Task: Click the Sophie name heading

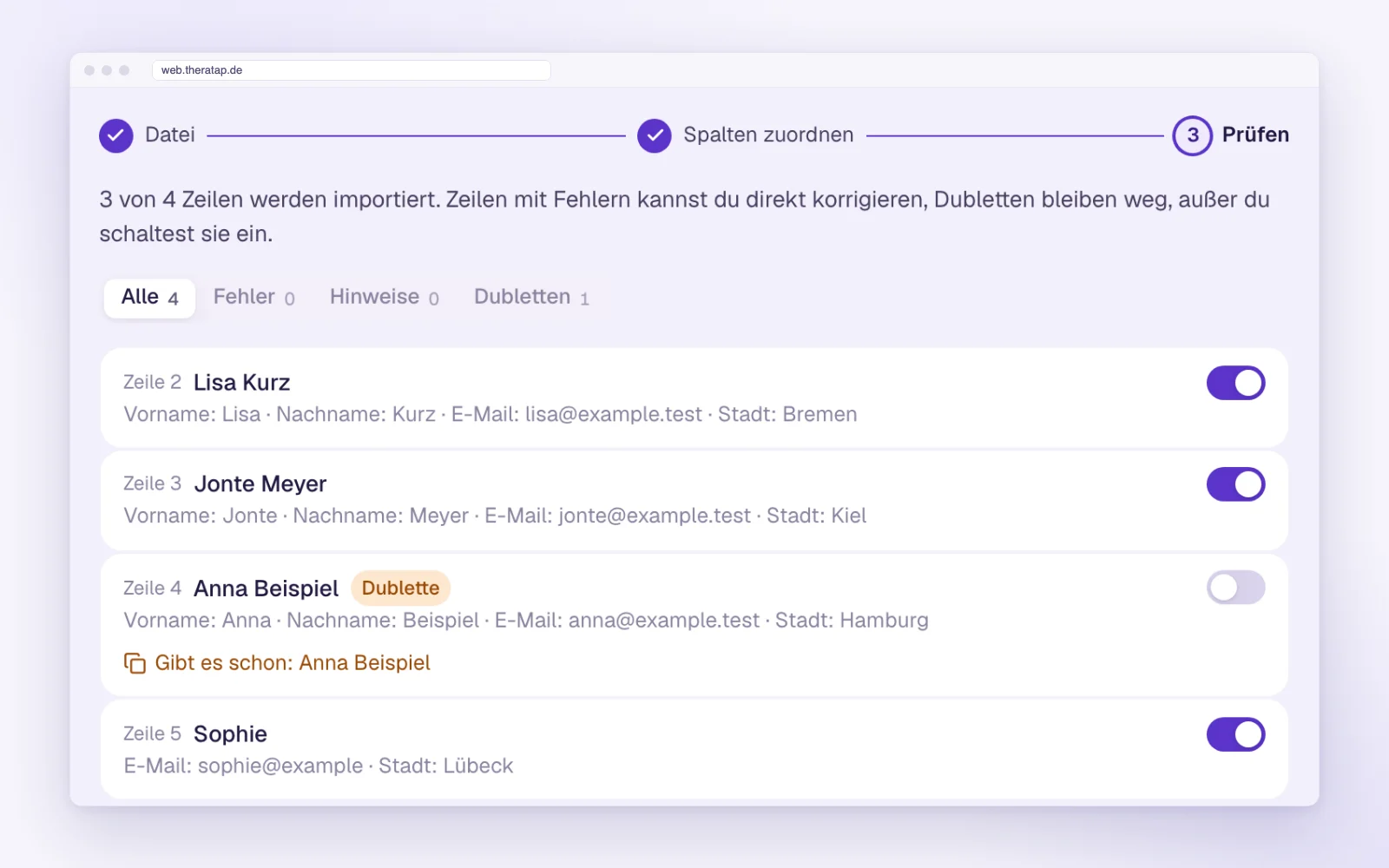Action: click(x=230, y=734)
